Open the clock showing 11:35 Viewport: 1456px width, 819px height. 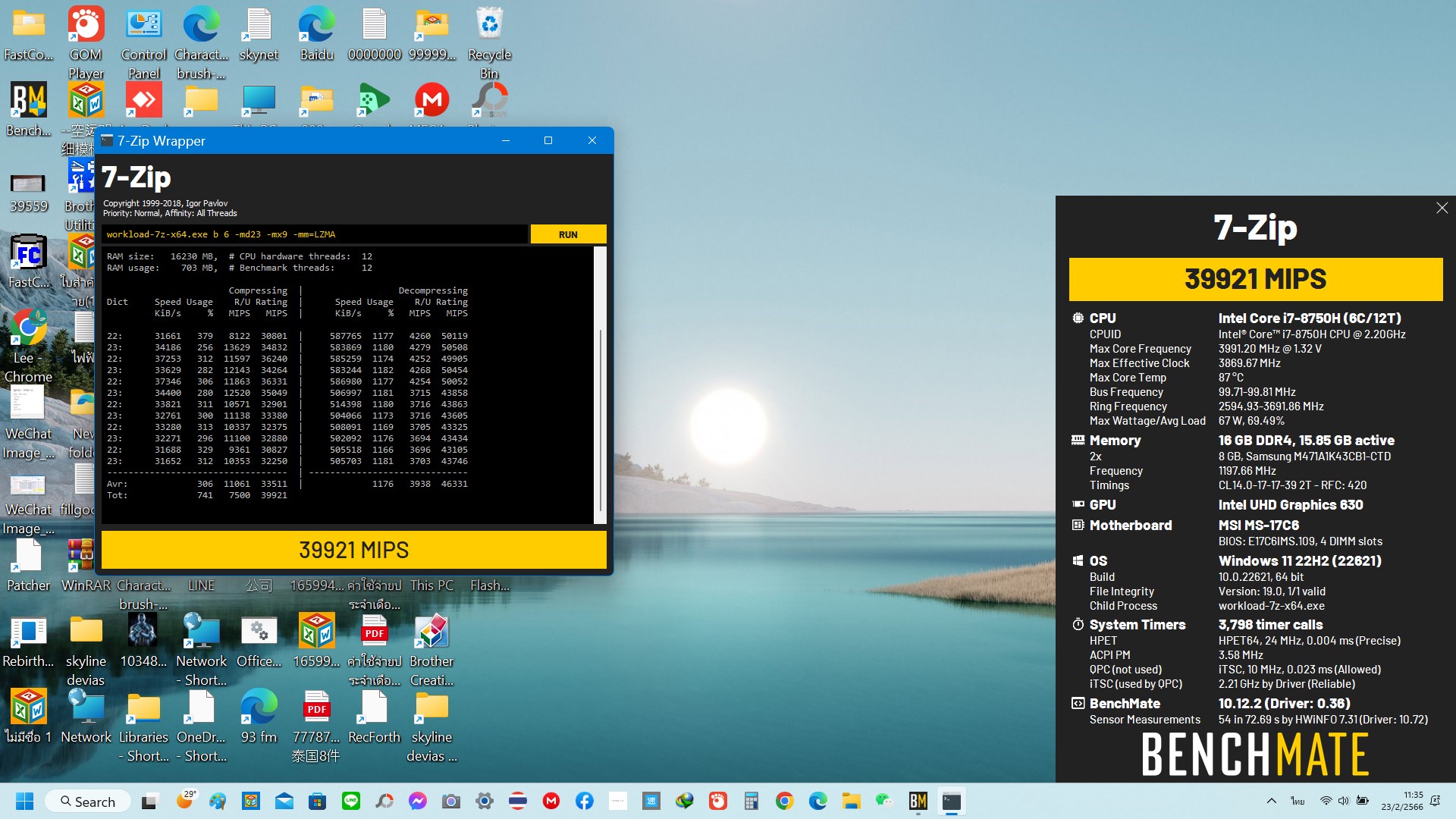[1402, 801]
